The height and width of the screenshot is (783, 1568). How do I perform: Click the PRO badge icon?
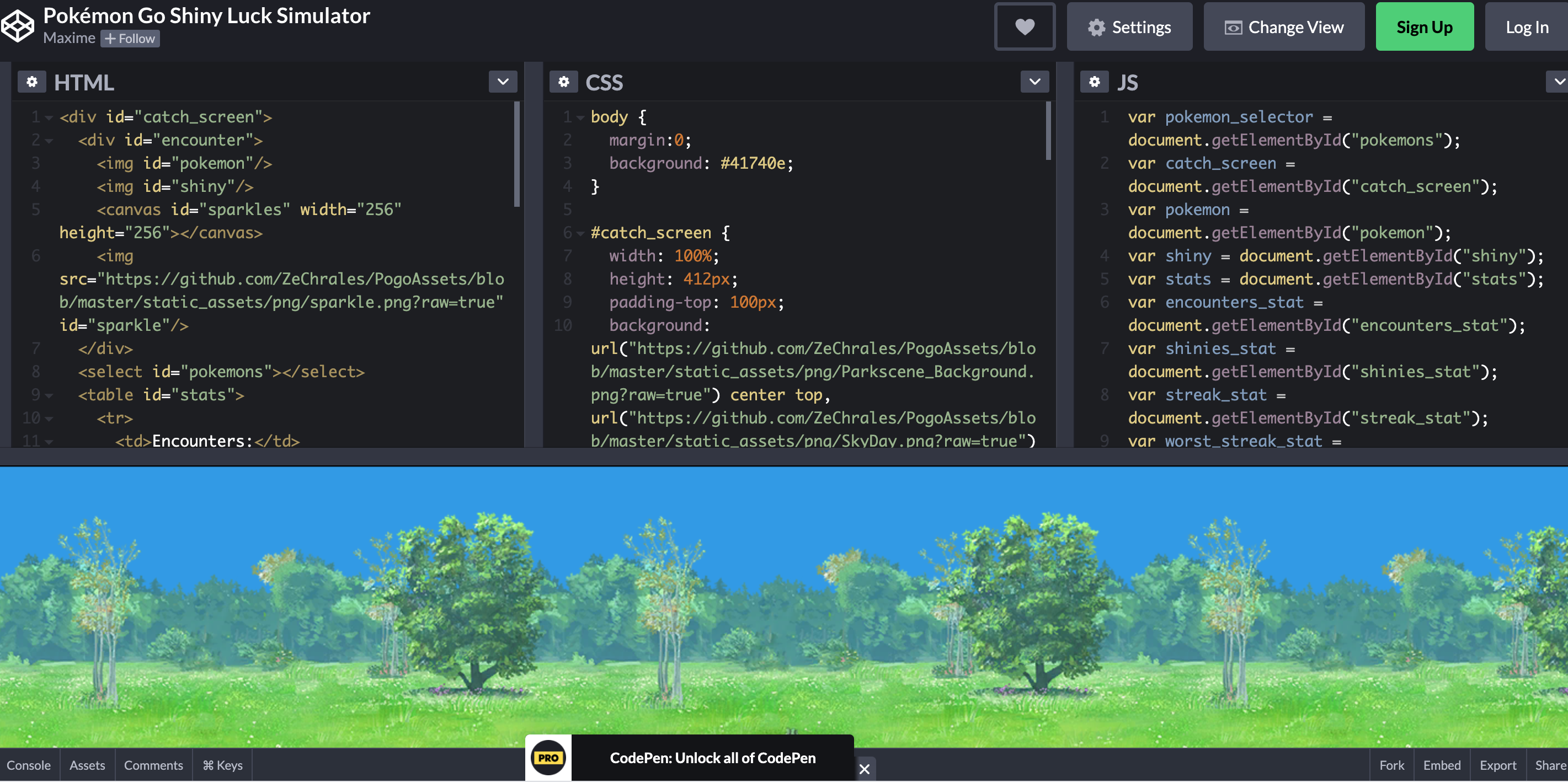point(548,758)
